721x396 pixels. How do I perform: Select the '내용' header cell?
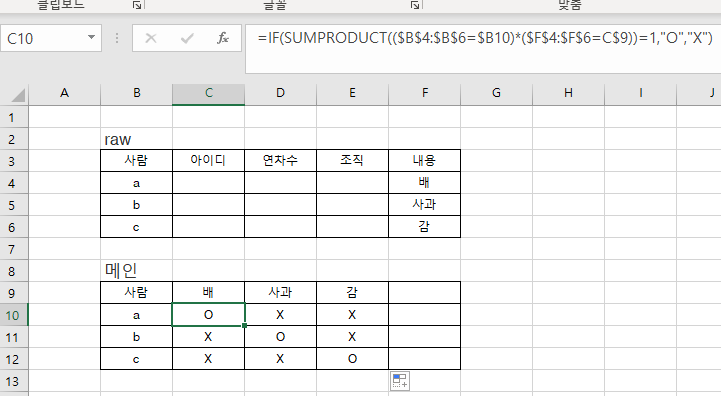pyautogui.click(x=424, y=161)
